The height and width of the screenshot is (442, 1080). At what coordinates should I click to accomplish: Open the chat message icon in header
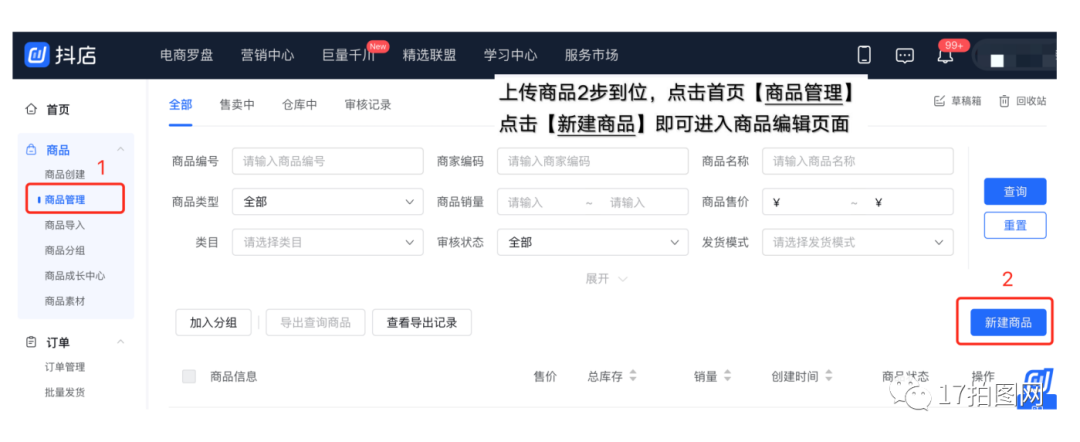904,56
